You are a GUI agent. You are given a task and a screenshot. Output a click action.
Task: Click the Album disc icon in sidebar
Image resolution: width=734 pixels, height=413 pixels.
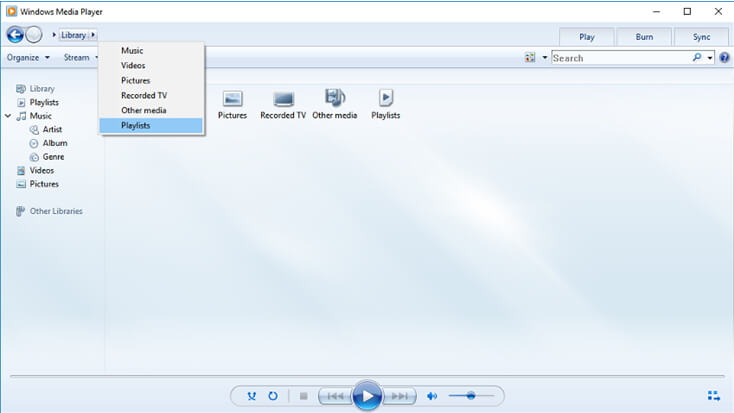[x=34, y=143]
